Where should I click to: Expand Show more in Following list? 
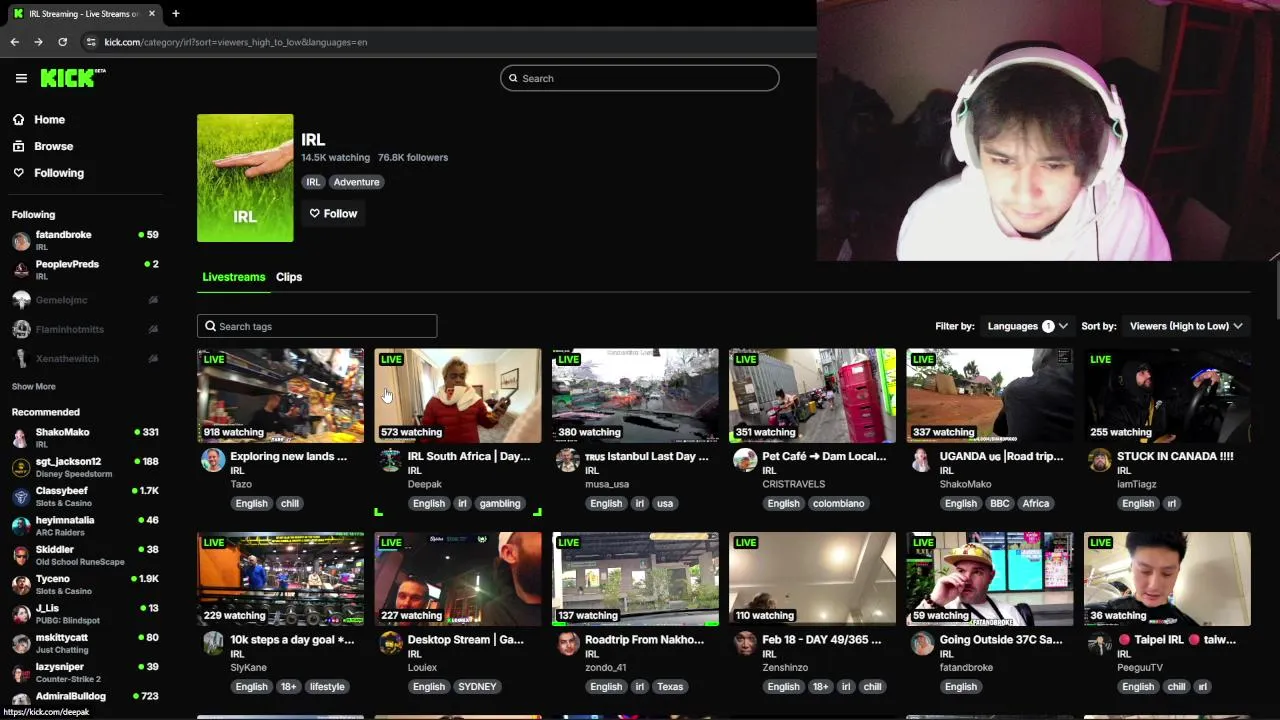(x=33, y=386)
